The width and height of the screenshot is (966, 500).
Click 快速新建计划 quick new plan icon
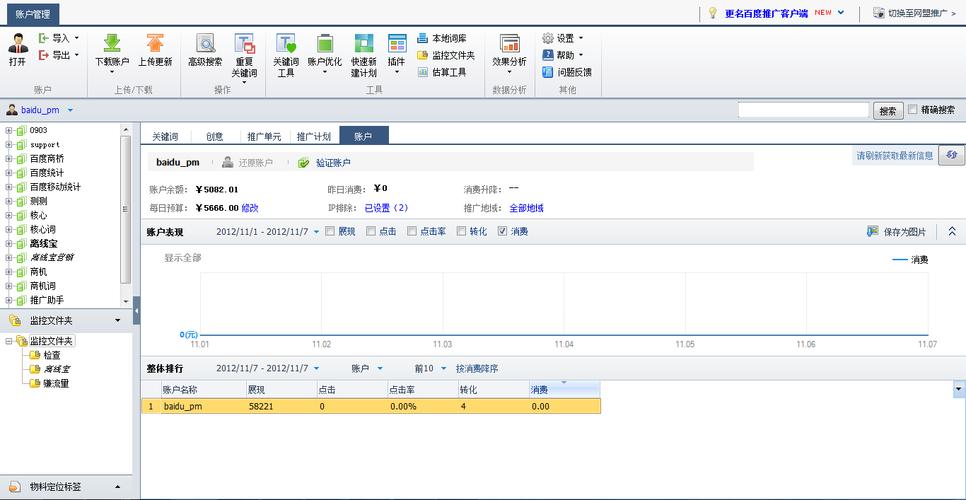[363, 43]
